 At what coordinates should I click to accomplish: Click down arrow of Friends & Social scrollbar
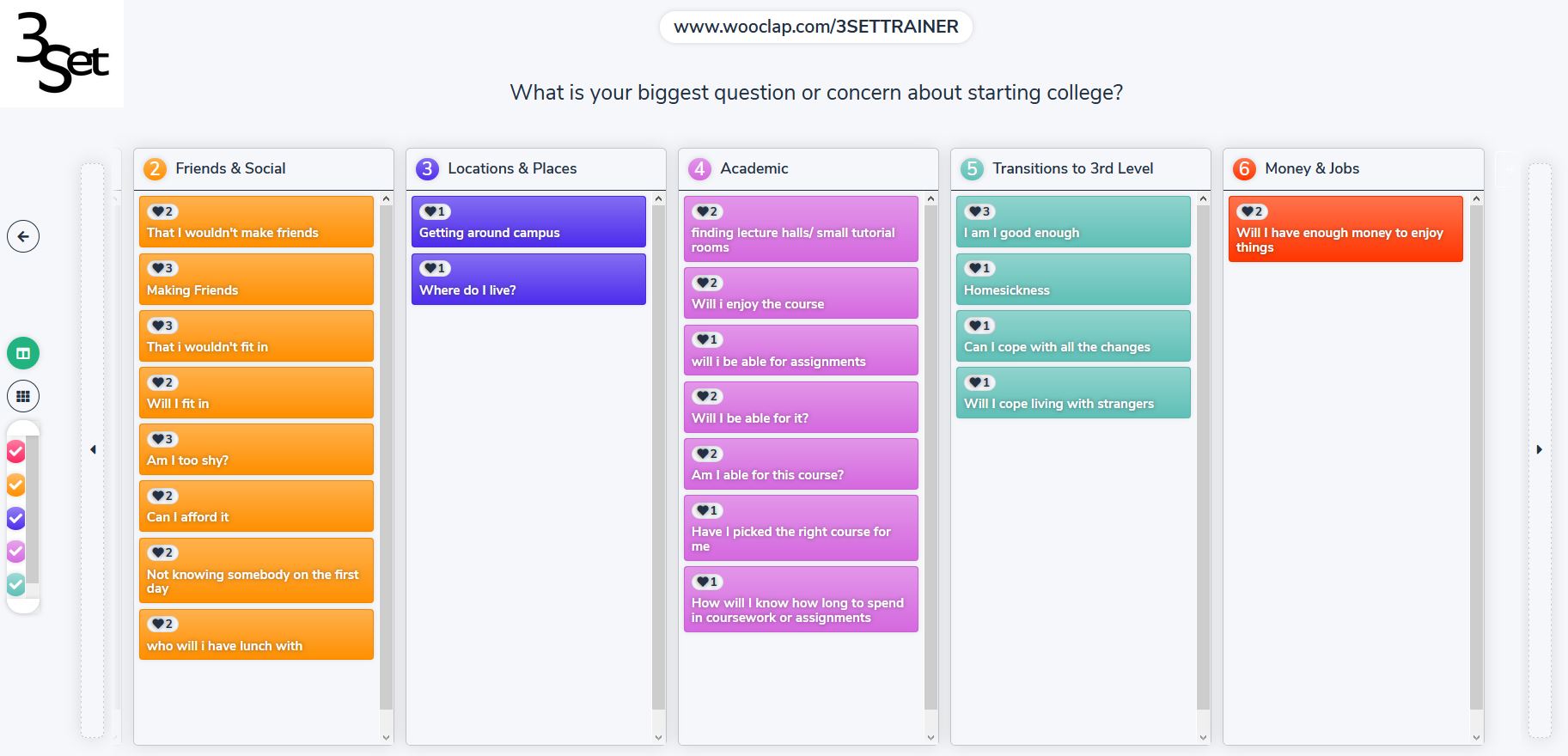click(x=386, y=737)
